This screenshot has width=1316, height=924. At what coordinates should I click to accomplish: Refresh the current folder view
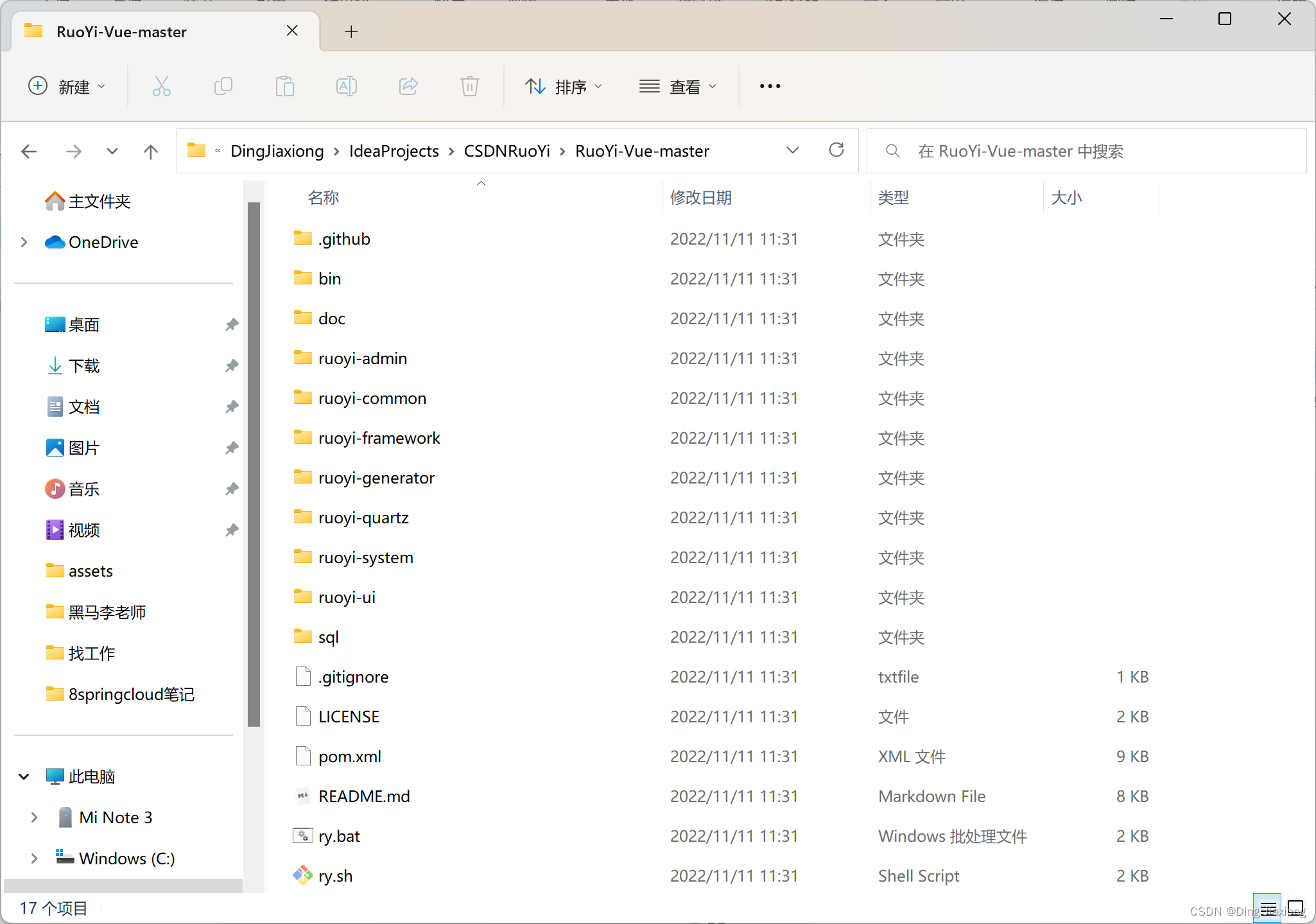click(836, 151)
